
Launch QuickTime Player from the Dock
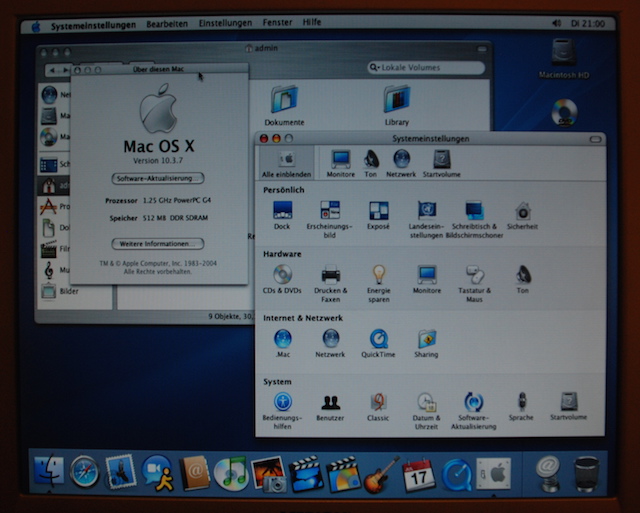[457, 475]
